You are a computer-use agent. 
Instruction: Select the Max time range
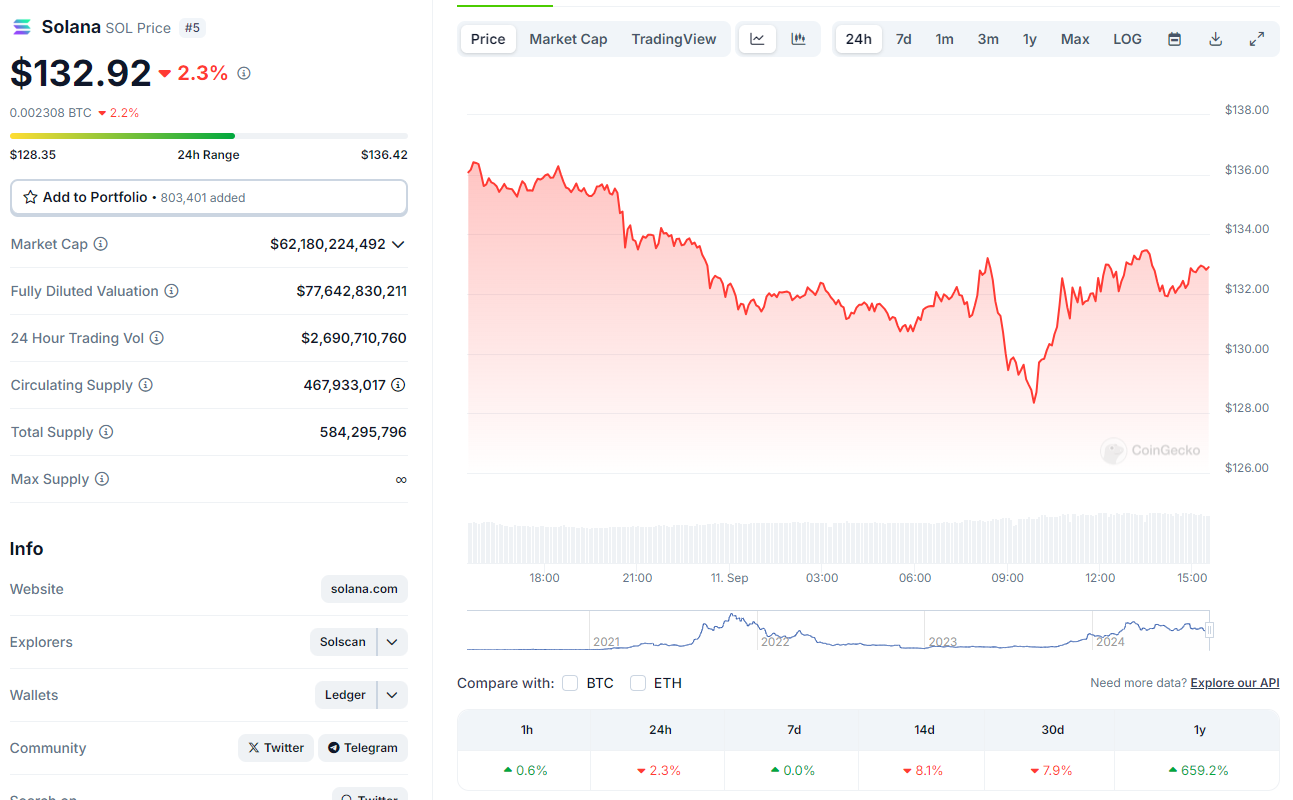click(1075, 39)
